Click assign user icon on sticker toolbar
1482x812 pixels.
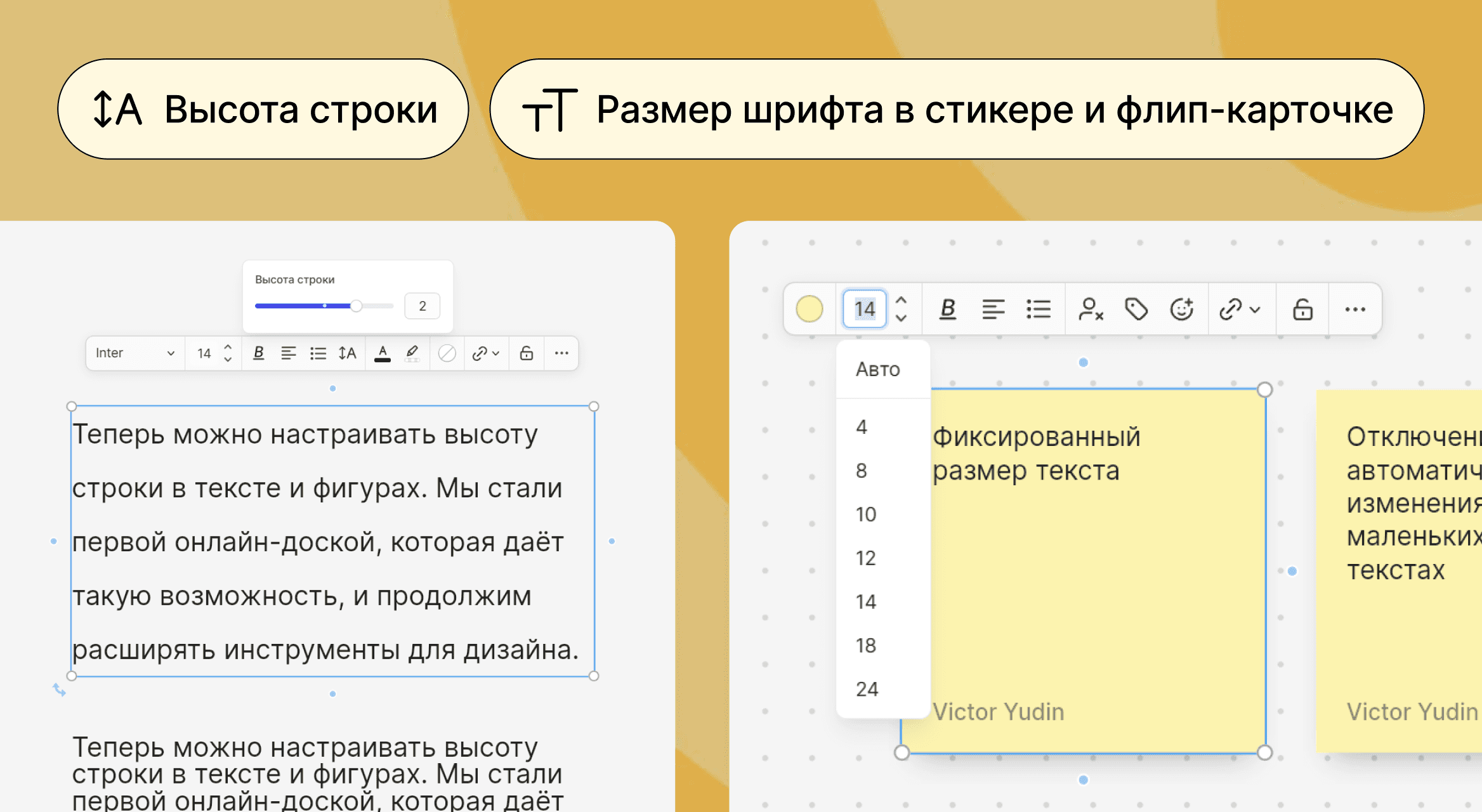pyautogui.click(x=1091, y=310)
